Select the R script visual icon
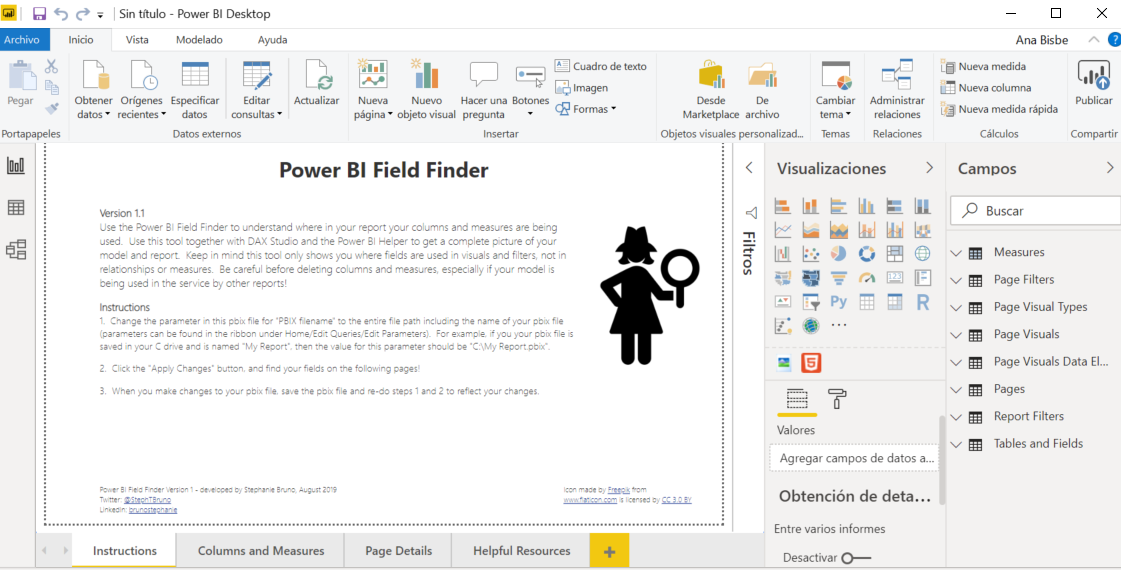This screenshot has width=1121, height=570. click(x=923, y=301)
